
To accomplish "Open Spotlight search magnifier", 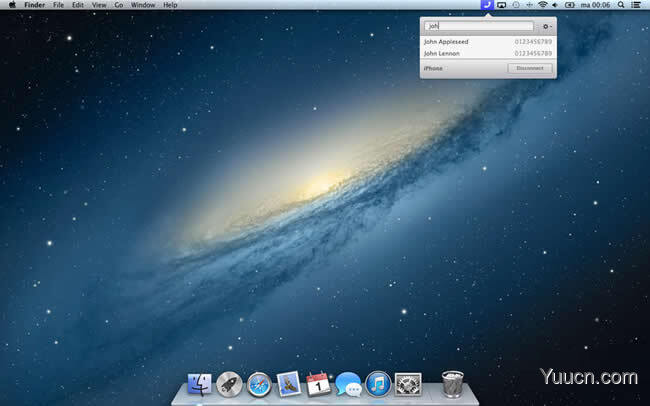I will 621,5.
